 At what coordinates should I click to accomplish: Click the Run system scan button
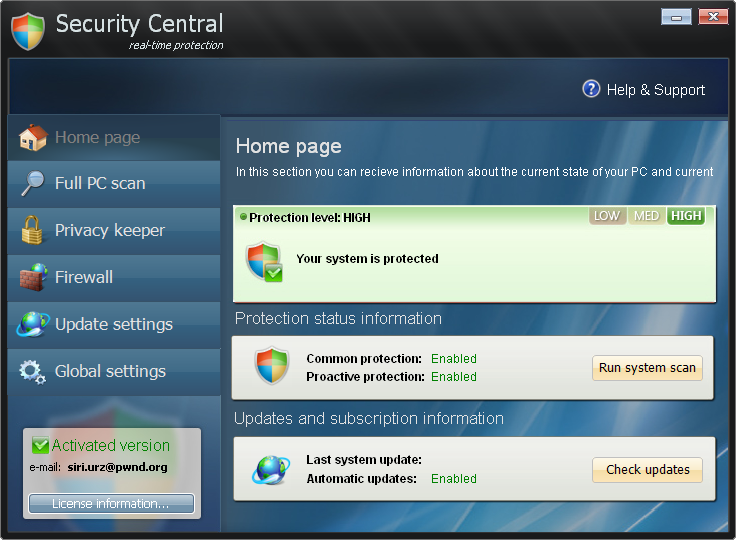[647, 368]
